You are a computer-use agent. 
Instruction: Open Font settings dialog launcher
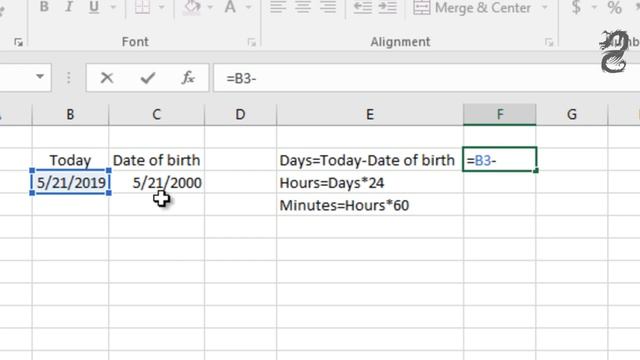(x=251, y=42)
